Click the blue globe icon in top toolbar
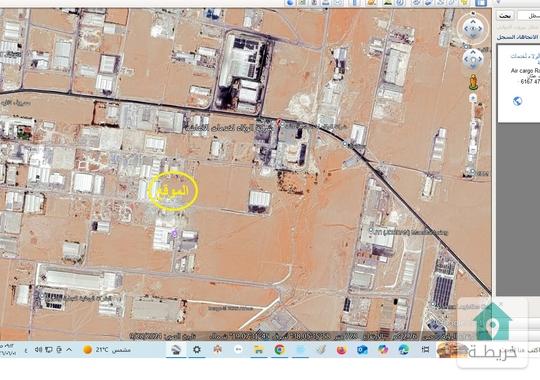The height and width of the screenshot is (380, 540). 290,3
